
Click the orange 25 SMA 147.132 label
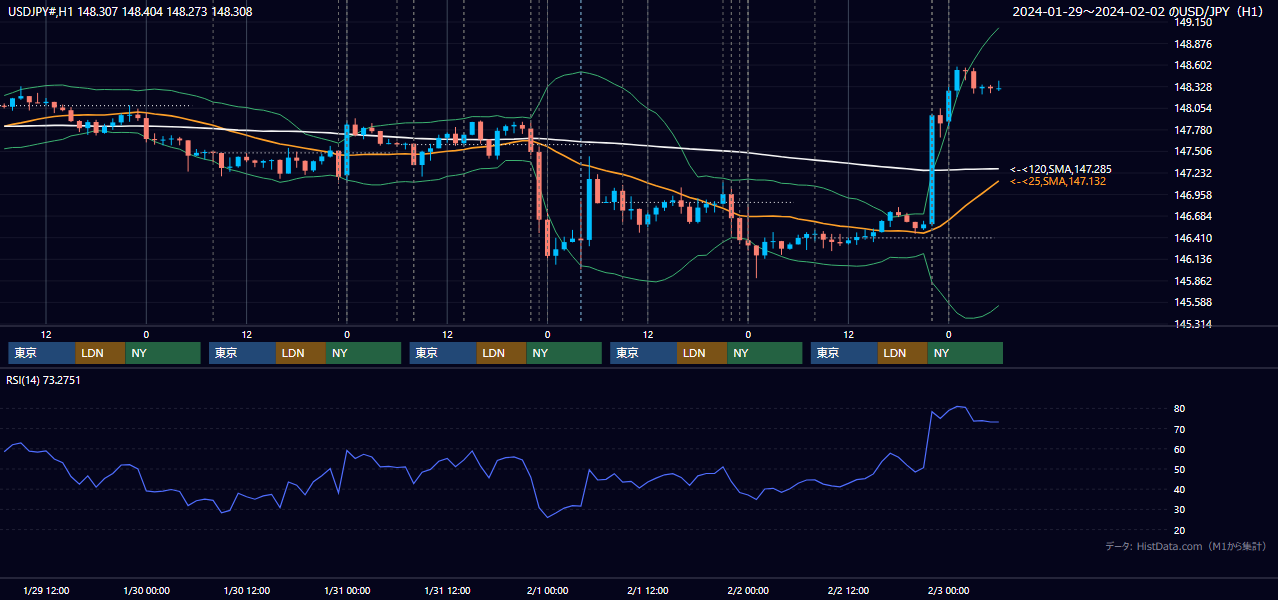[x=1059, y=181]
